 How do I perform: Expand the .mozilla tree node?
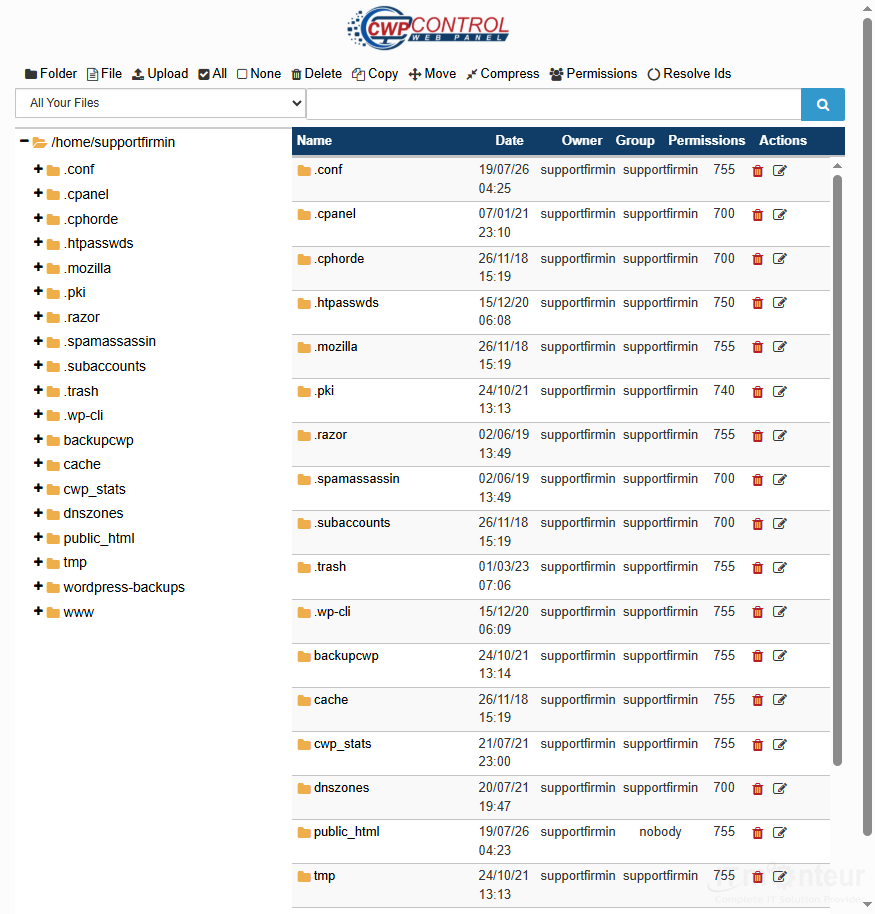38,267
